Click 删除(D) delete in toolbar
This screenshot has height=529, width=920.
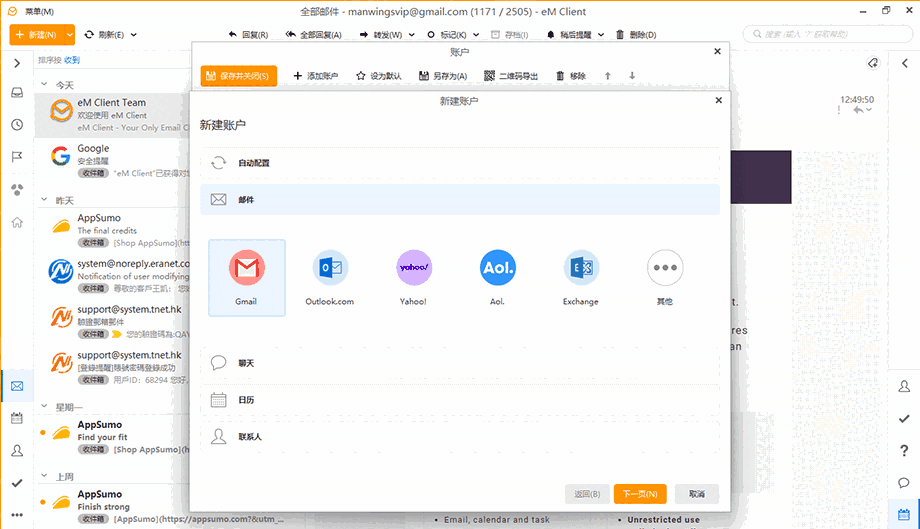pos(636,35)
